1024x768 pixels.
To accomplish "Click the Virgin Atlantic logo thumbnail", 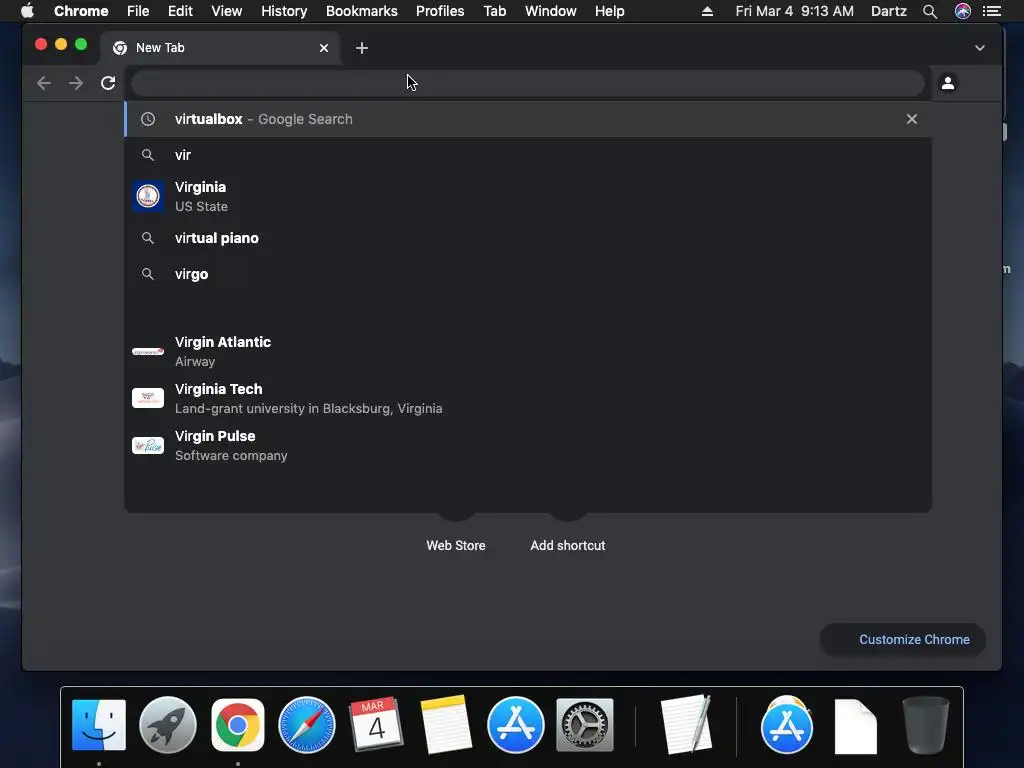I will (x=148, y=351).
